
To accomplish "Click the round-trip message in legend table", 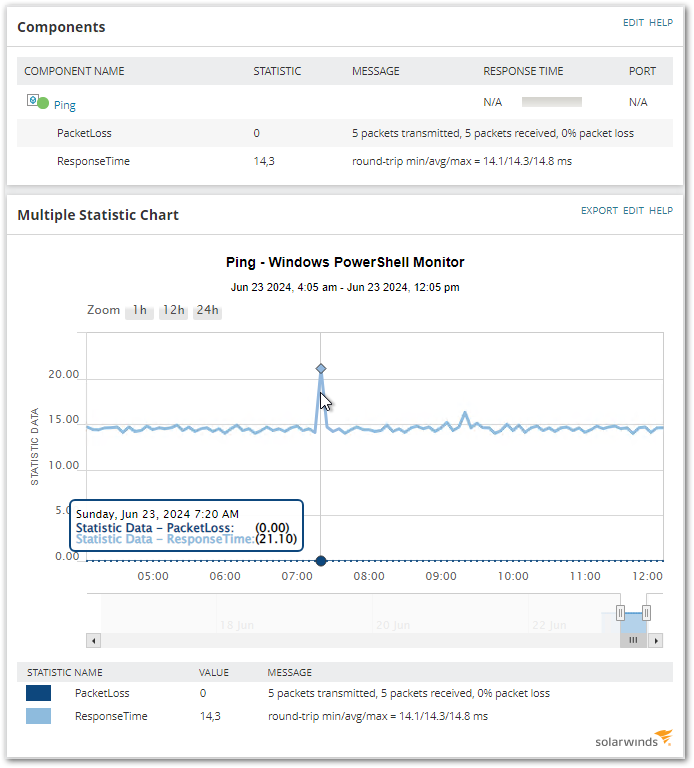I will pyautogui.click(x=378, y=716).
